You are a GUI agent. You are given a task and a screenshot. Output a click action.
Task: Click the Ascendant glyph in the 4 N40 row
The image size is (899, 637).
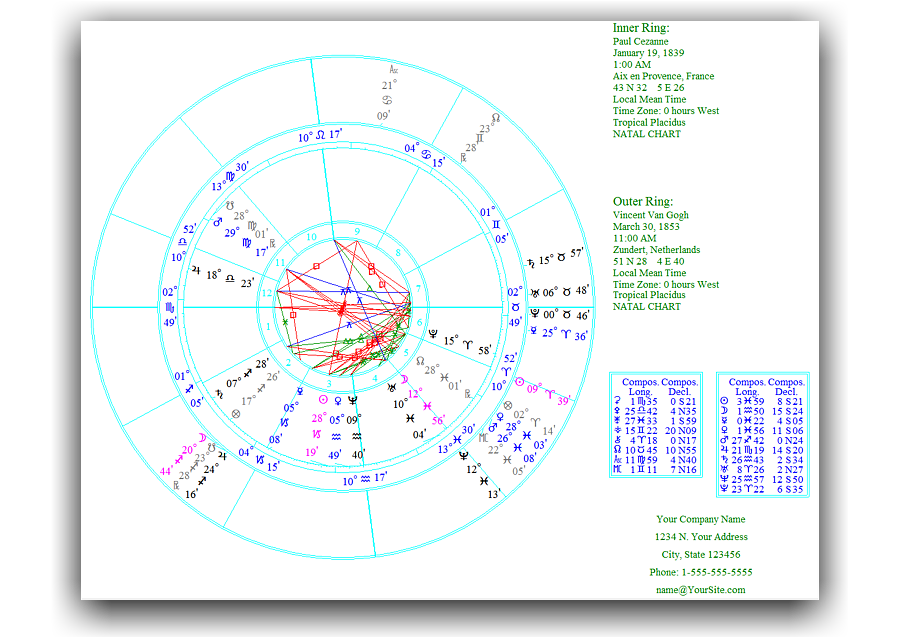pos(617,459)
